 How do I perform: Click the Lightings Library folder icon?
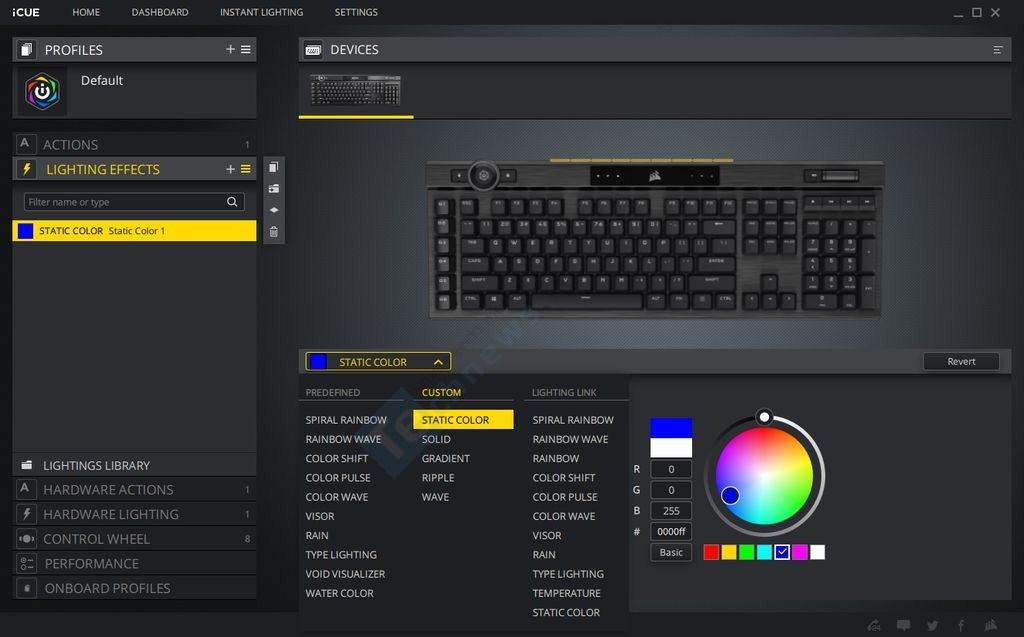[x=27, y=465]
